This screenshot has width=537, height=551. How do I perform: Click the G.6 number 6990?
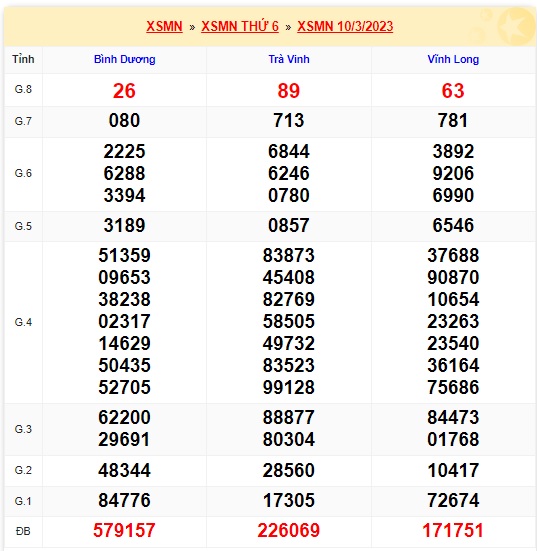point(453,195)
